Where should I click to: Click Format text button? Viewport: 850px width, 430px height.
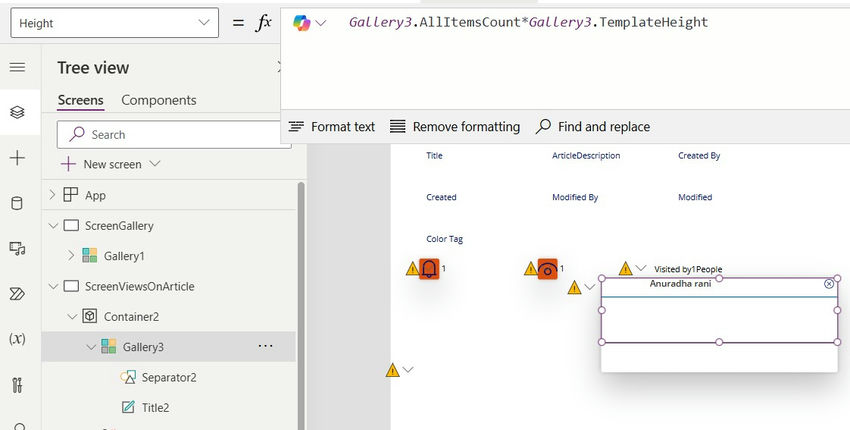(x=332, y=127)
